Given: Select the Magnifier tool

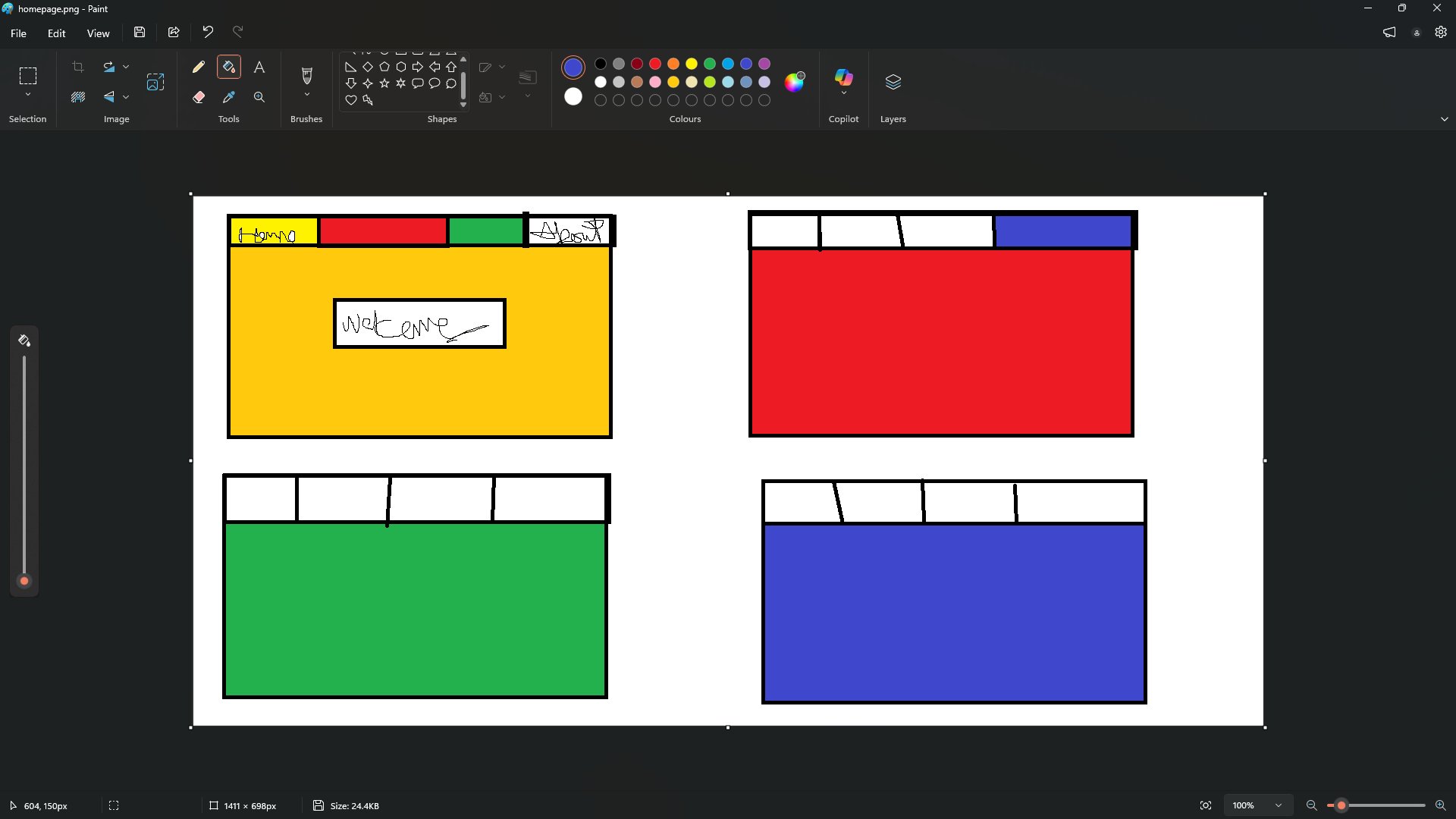Looking at the screenshot, I should [259, 97].
